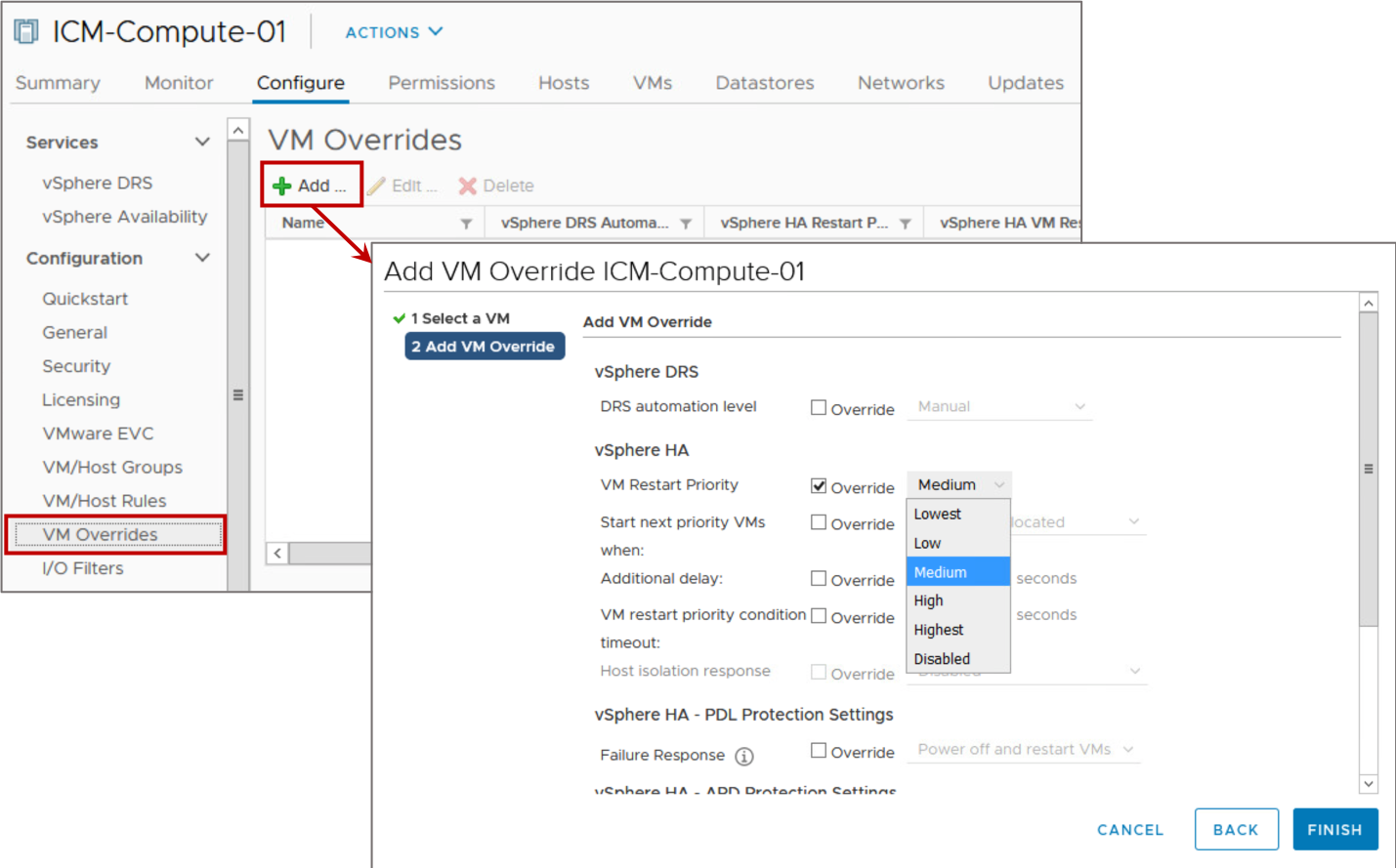Go to wizard step 1 Select a VM

(x=460, y=318)
